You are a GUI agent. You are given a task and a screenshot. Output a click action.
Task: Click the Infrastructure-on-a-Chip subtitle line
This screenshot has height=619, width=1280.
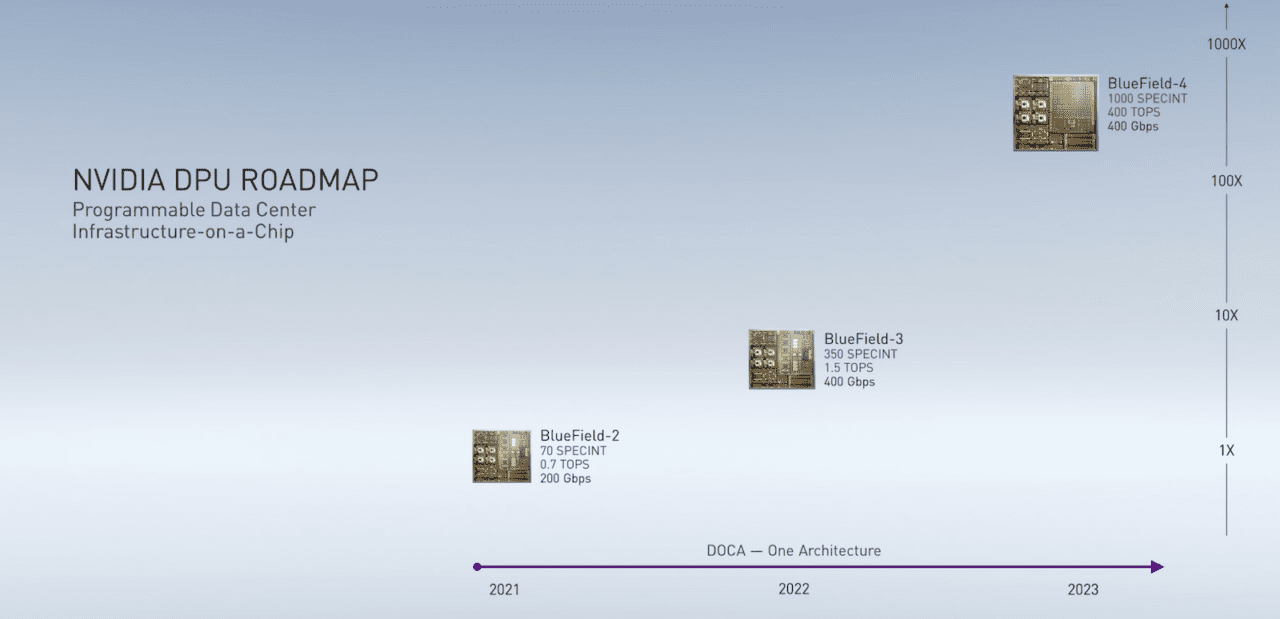(183, 232)
